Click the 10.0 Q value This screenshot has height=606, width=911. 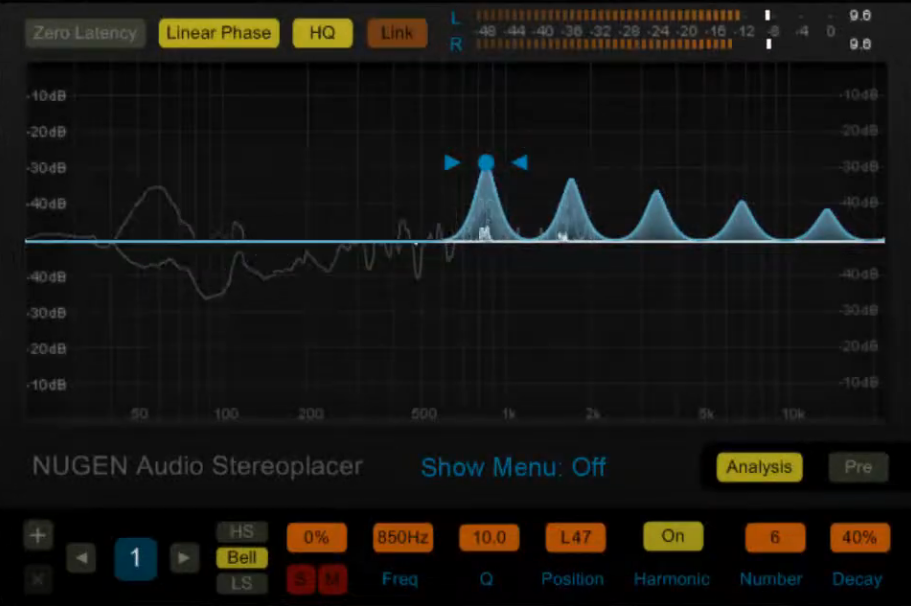489,537
